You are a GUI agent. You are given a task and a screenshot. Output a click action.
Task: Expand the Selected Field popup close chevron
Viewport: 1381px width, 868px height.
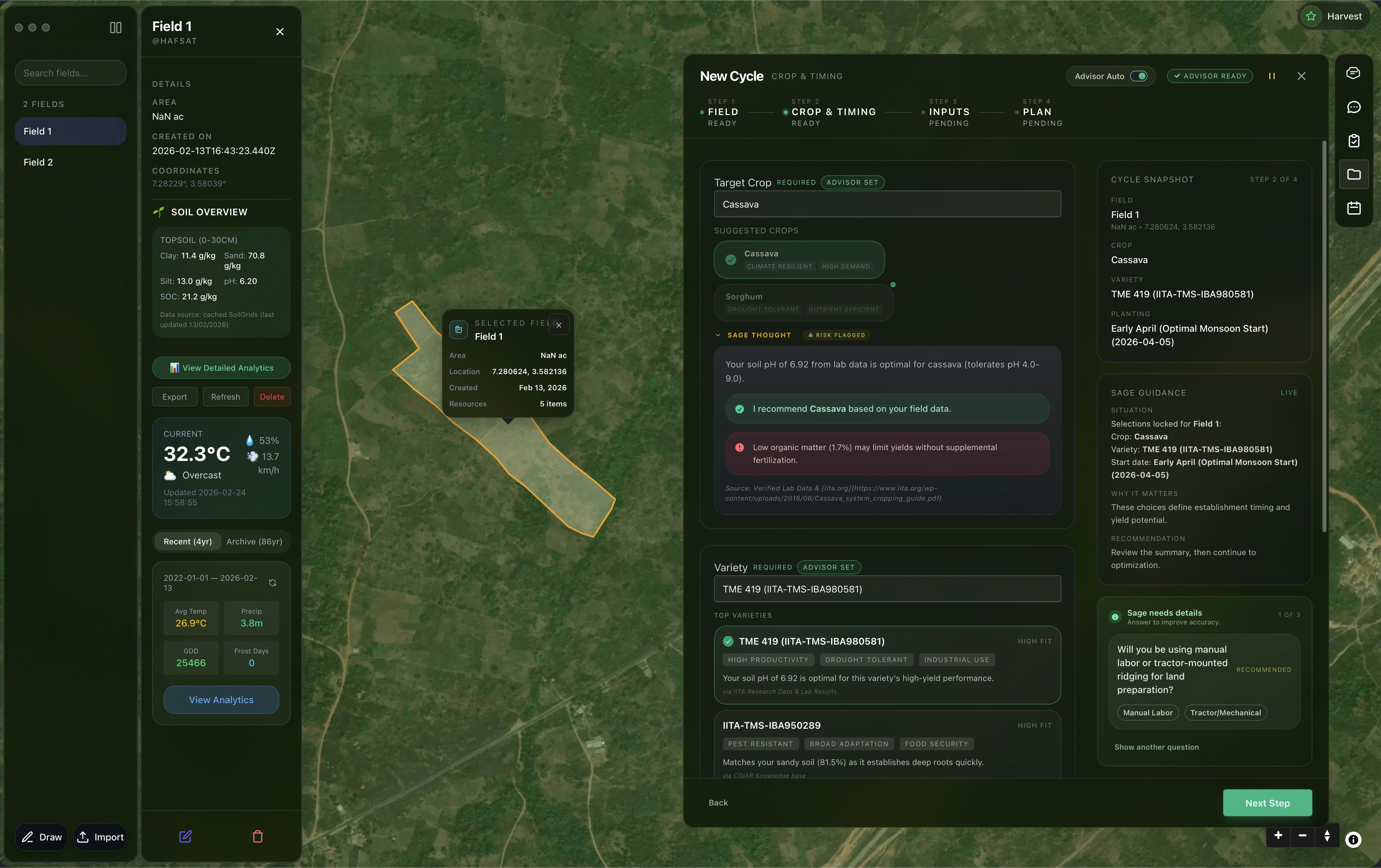559,325
